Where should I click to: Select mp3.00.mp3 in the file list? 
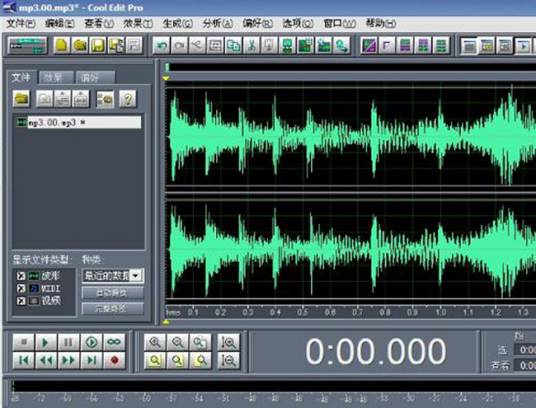79,122
